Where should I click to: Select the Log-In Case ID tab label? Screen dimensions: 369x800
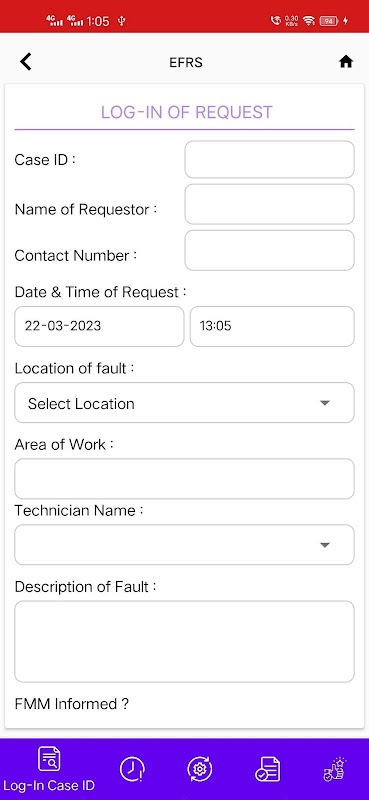48,785
